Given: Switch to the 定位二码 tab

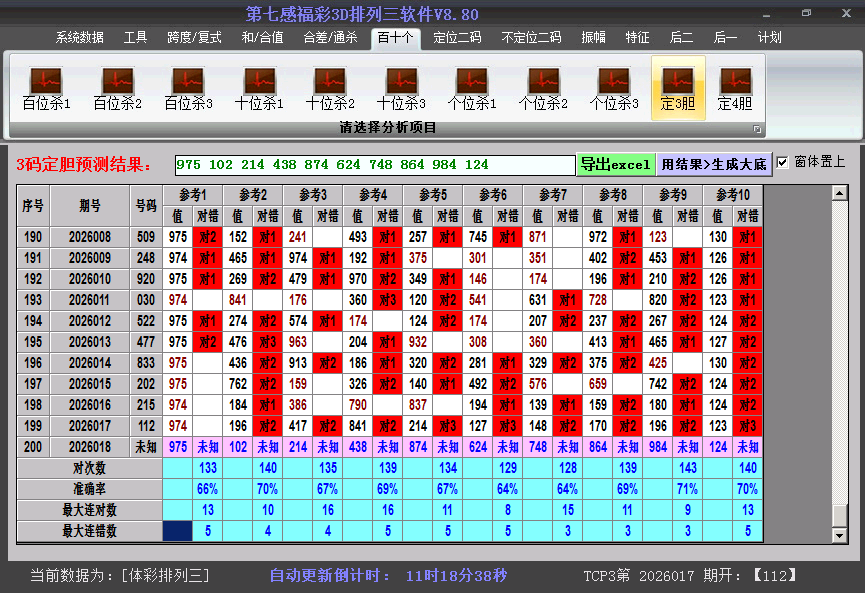Looking at the screenshot, I should 457,37.
